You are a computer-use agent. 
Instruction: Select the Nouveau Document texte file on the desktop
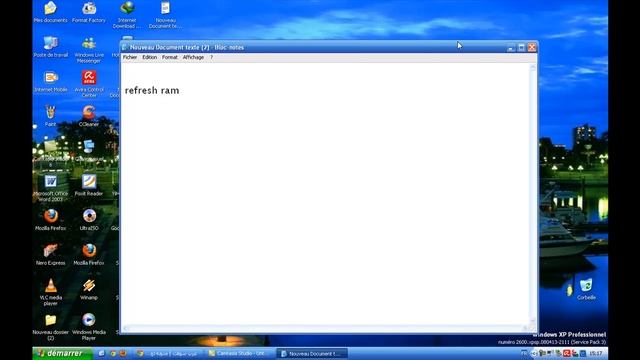pyautogui.click(x=165, y=14)
